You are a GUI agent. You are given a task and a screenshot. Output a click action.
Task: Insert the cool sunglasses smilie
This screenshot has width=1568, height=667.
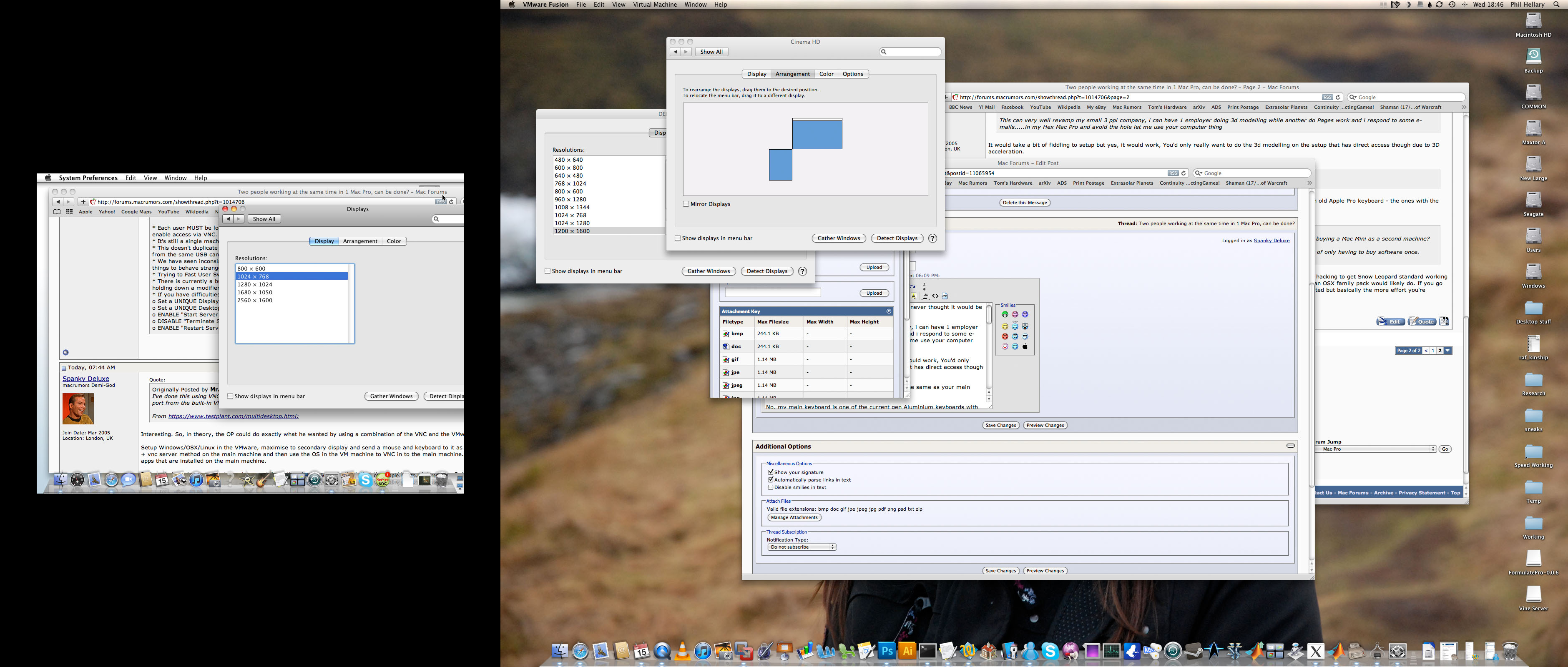click(1025, 336)
